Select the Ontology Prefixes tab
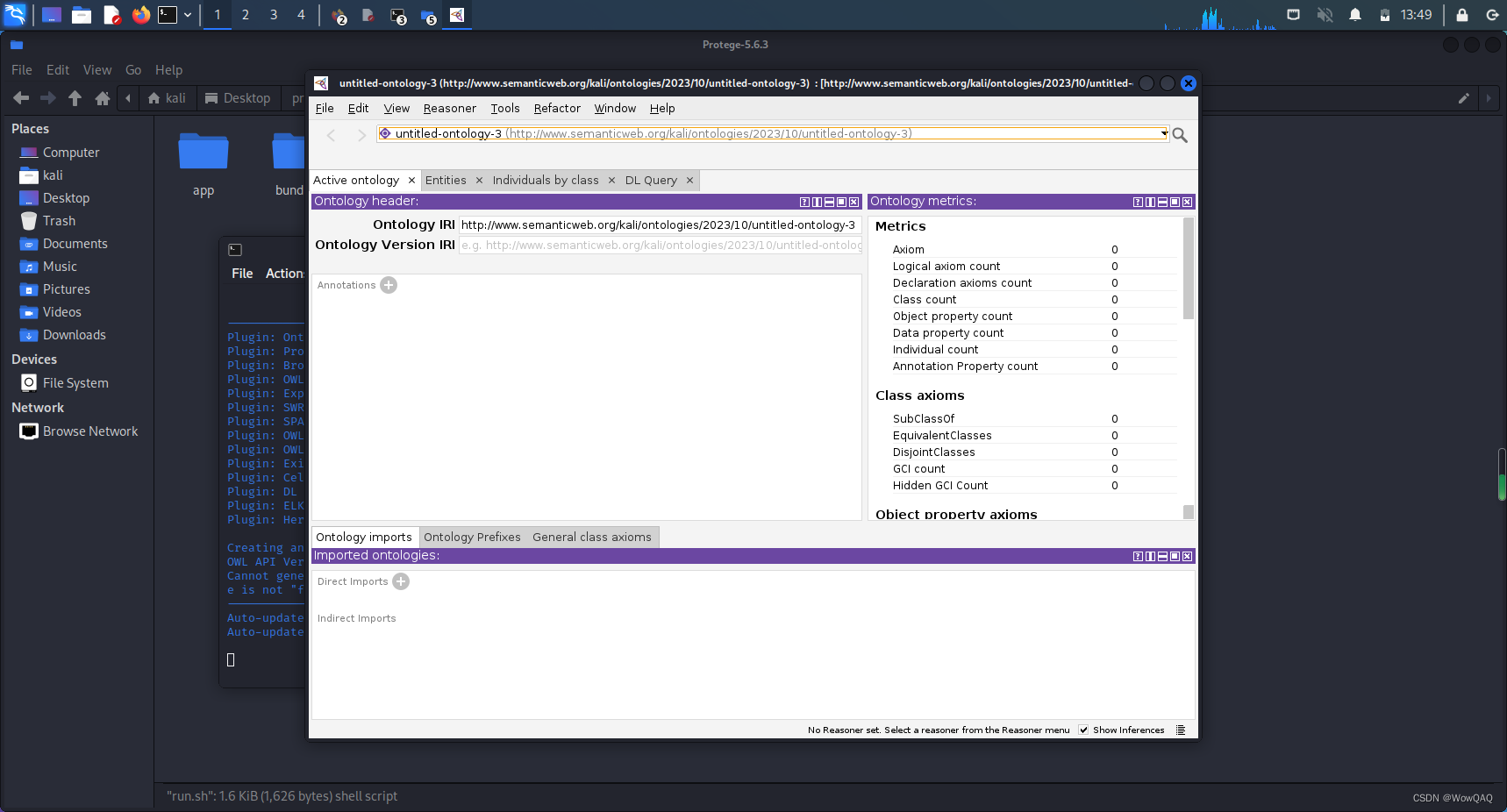This screenshot has width=1507, height=812. coord(472,538)
